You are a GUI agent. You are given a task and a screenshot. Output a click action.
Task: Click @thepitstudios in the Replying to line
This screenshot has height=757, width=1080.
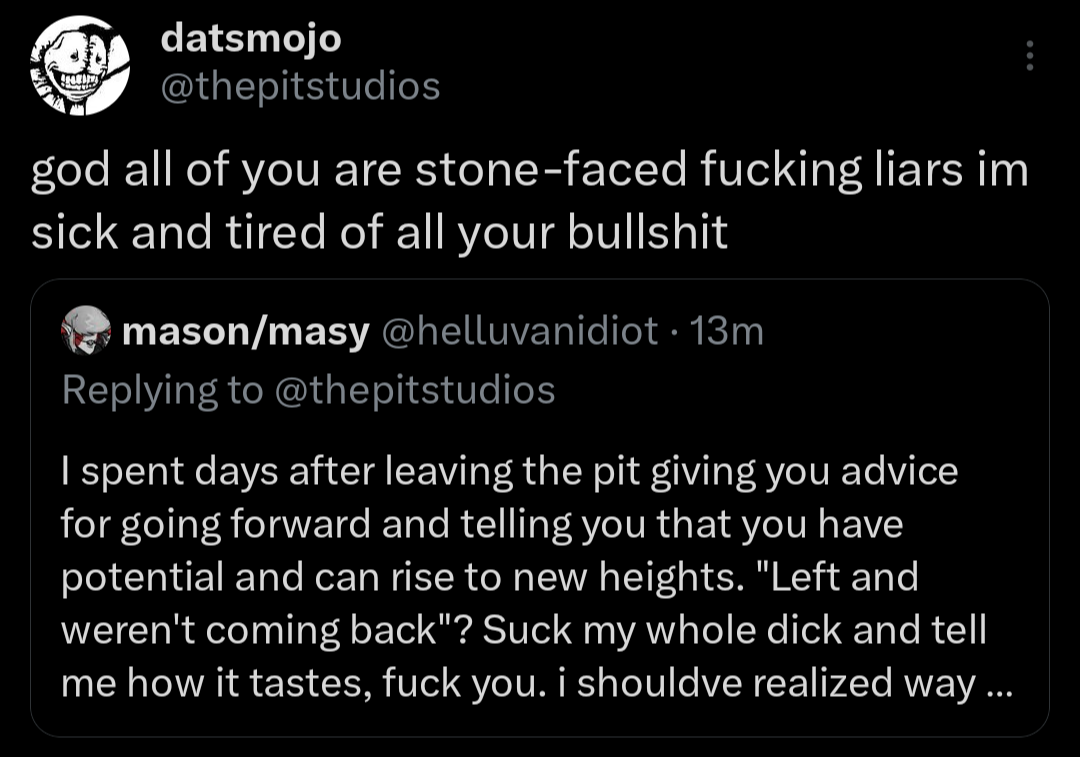(413, 390)
